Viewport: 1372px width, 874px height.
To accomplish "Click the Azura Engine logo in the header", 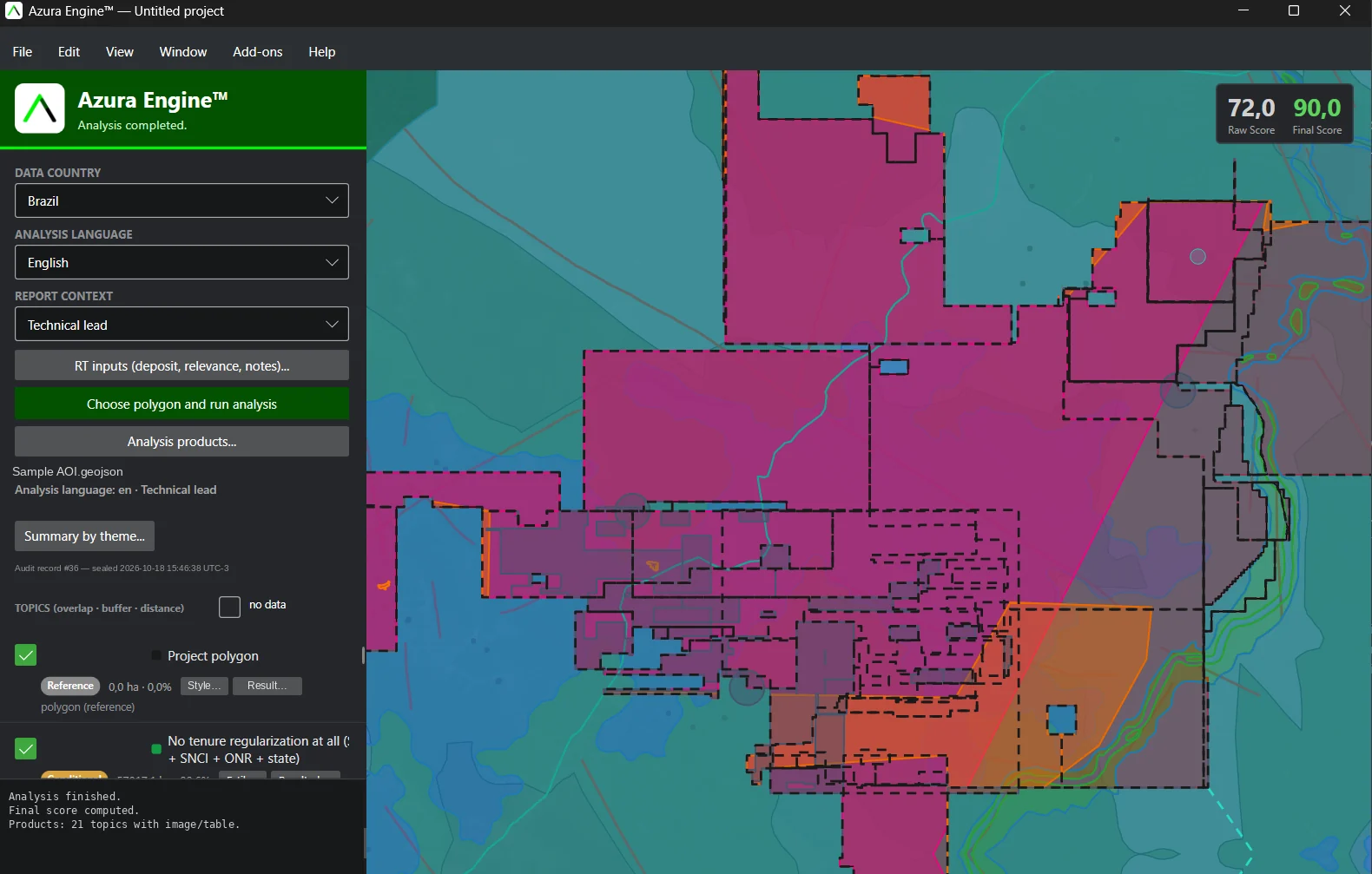I will click(x=40, y=108).
